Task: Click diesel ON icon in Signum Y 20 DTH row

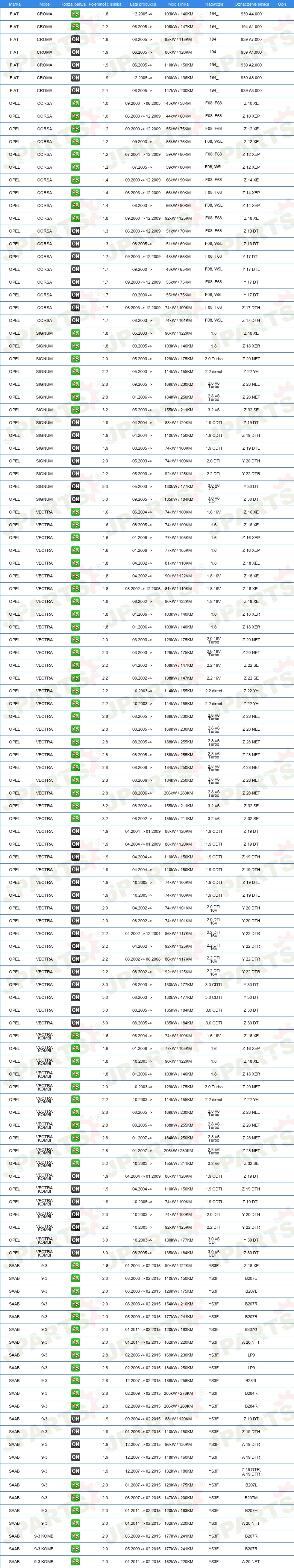Action: (75, 461)
